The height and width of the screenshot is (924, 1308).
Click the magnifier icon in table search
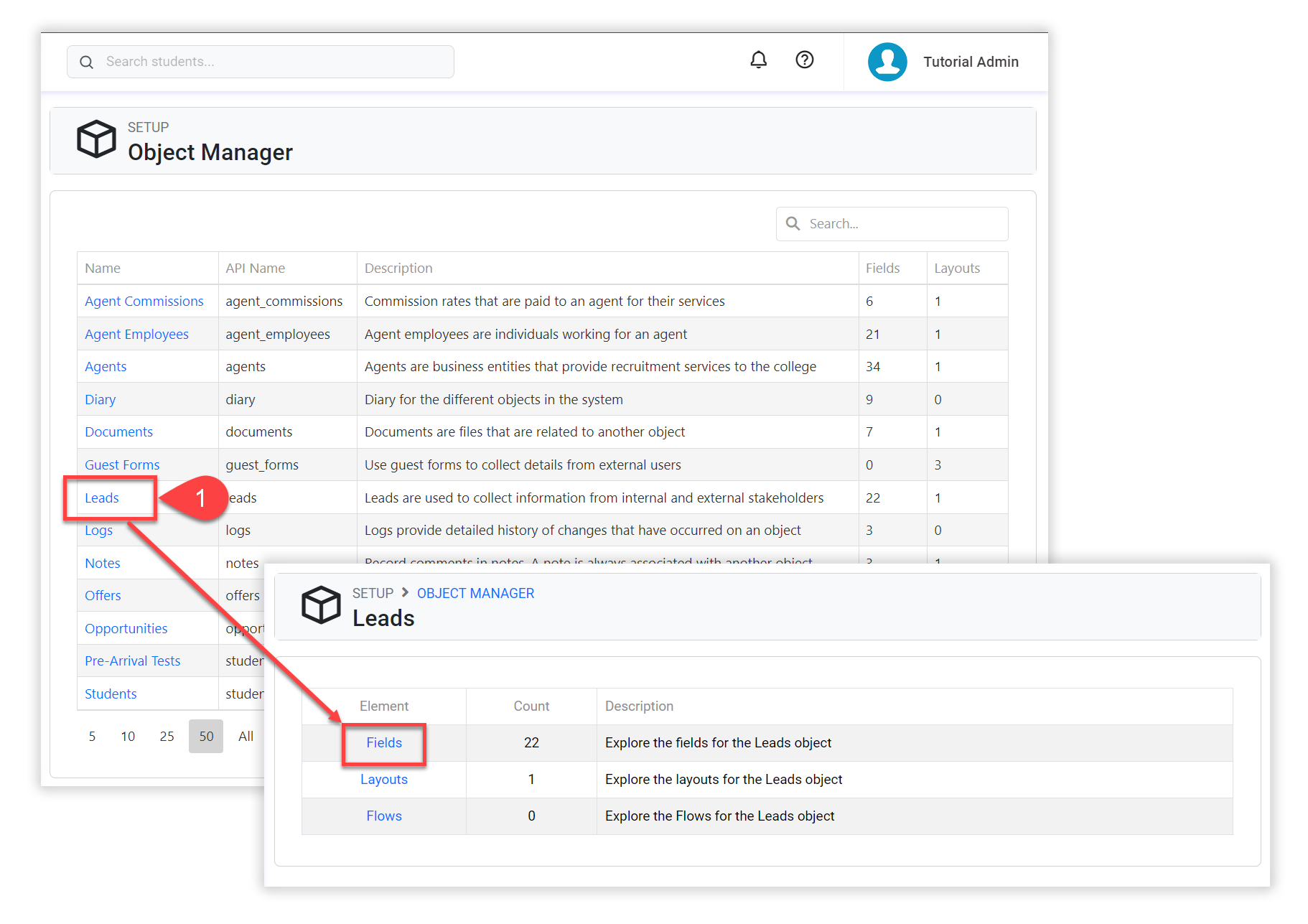pos(793,224)
